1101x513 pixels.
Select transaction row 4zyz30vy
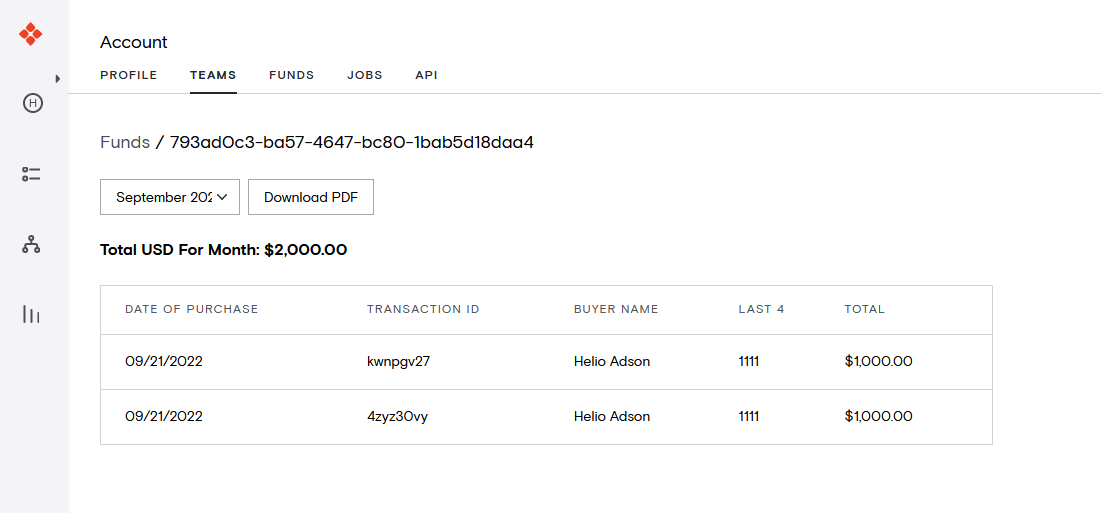click(546, 417)
